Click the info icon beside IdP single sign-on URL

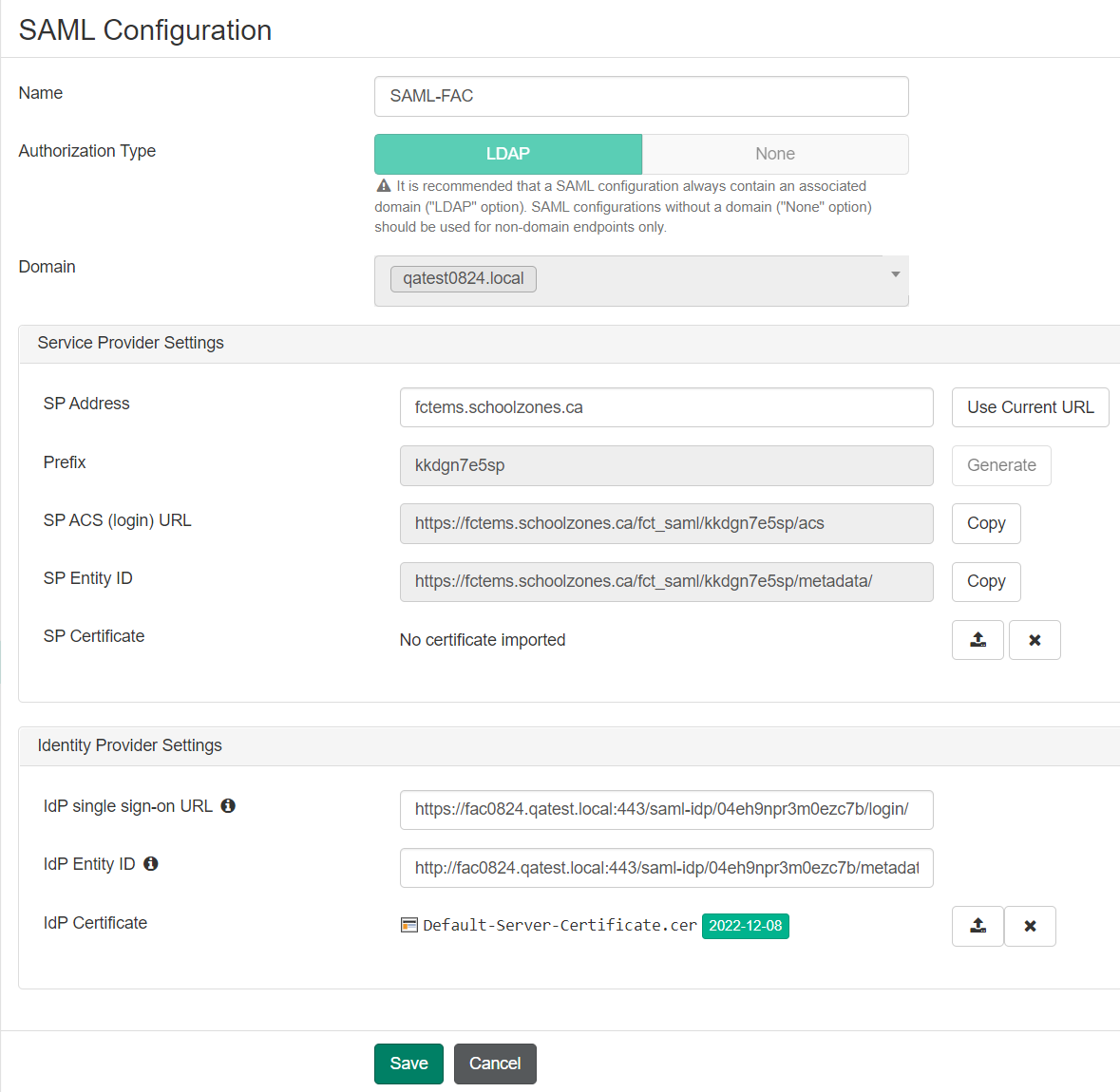pyautogui.click(x=228, y=805)
